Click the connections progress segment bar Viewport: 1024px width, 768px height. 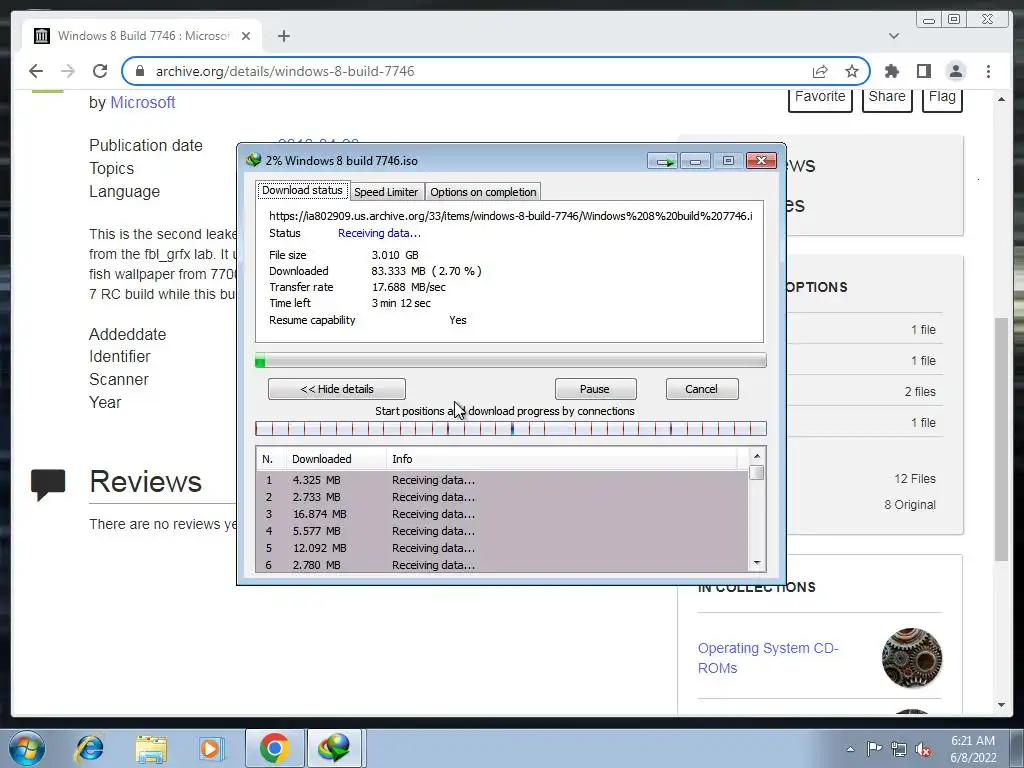coord(511,428)
